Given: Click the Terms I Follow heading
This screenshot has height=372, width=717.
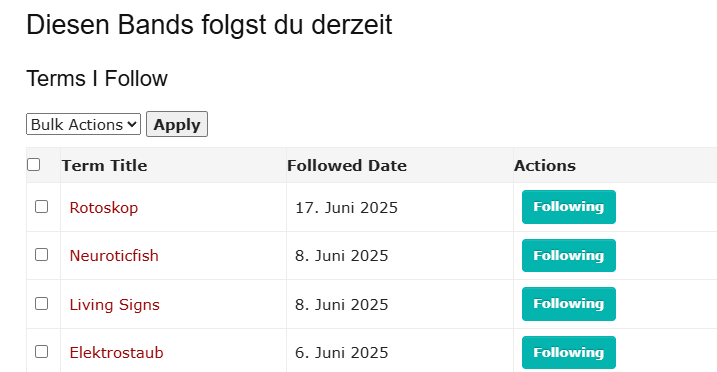Looking at the screenshot, I should [97, 78].
